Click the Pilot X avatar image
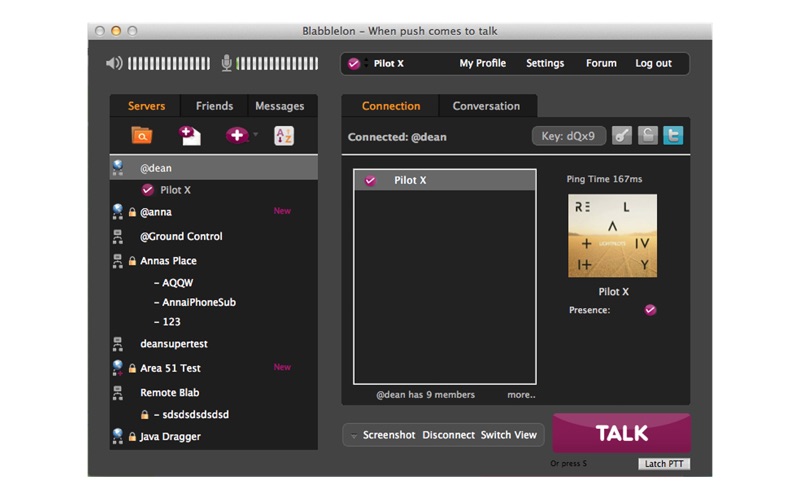This screenshot has height=500, width=800. point(612,236)
